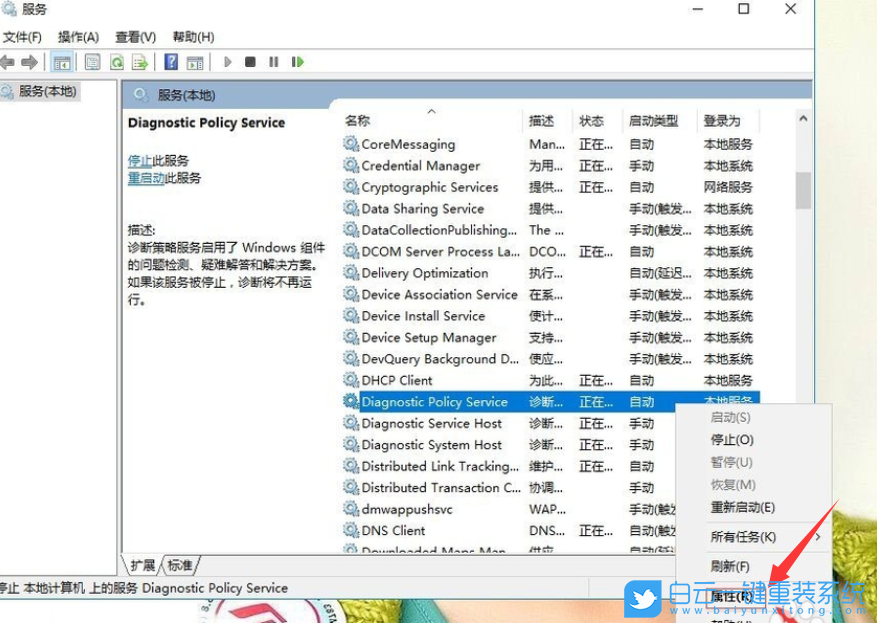Open the 查看(V) menu
This screenshot has height=623, width=877.
point(134,36)
